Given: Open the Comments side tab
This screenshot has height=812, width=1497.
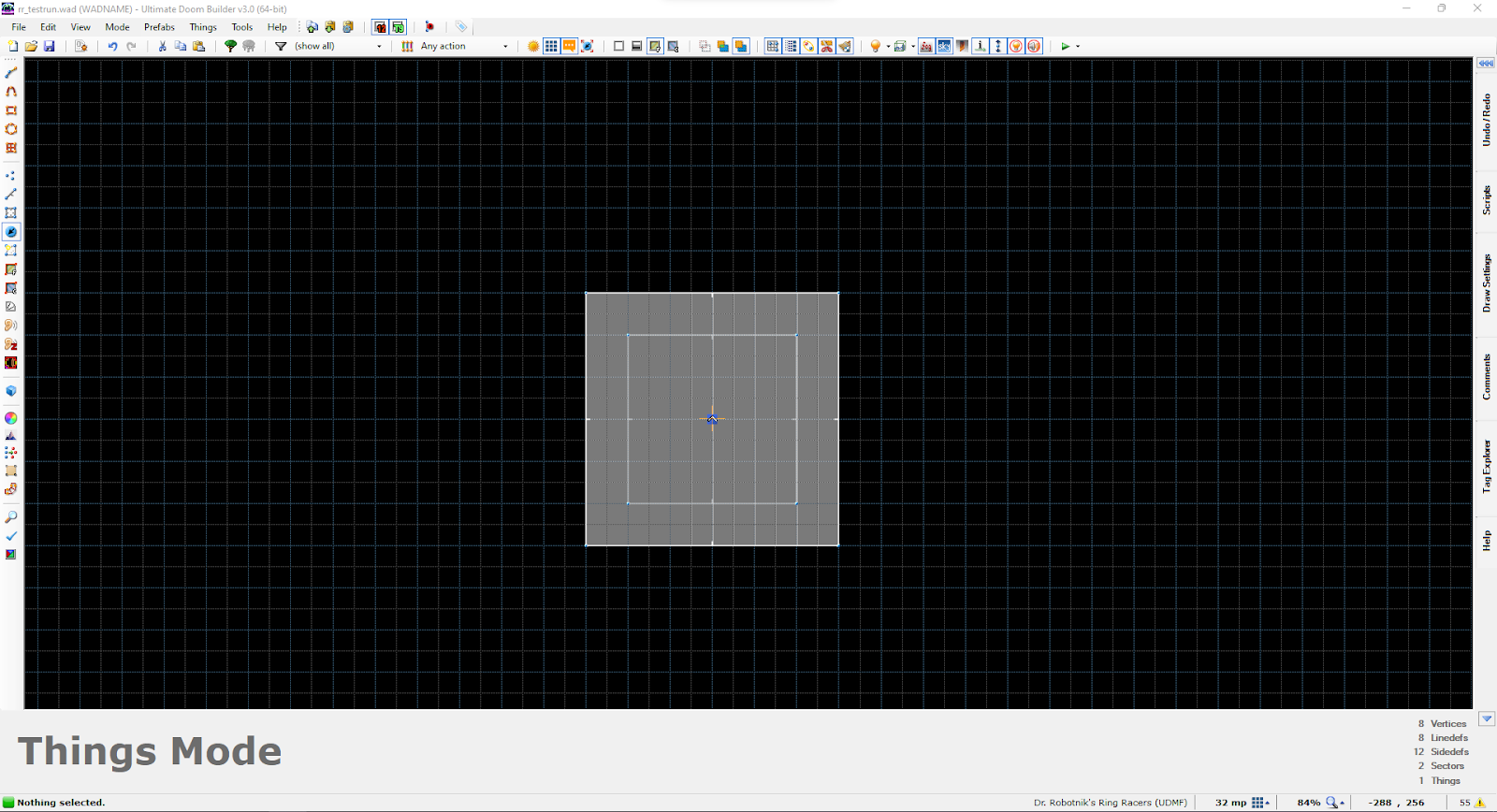Looking at the screenshot, I should click(x=1486, y=376).
